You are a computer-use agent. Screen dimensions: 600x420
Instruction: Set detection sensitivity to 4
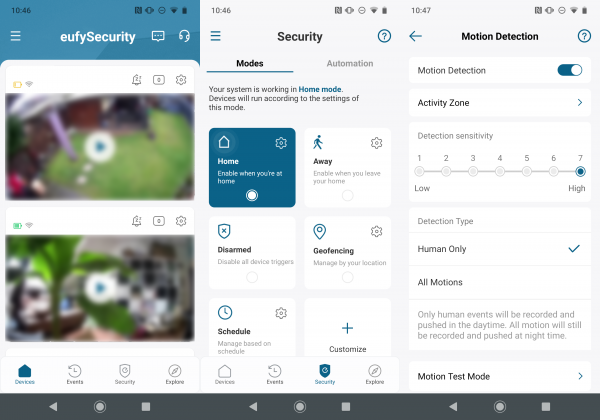(x=500, y=171)
